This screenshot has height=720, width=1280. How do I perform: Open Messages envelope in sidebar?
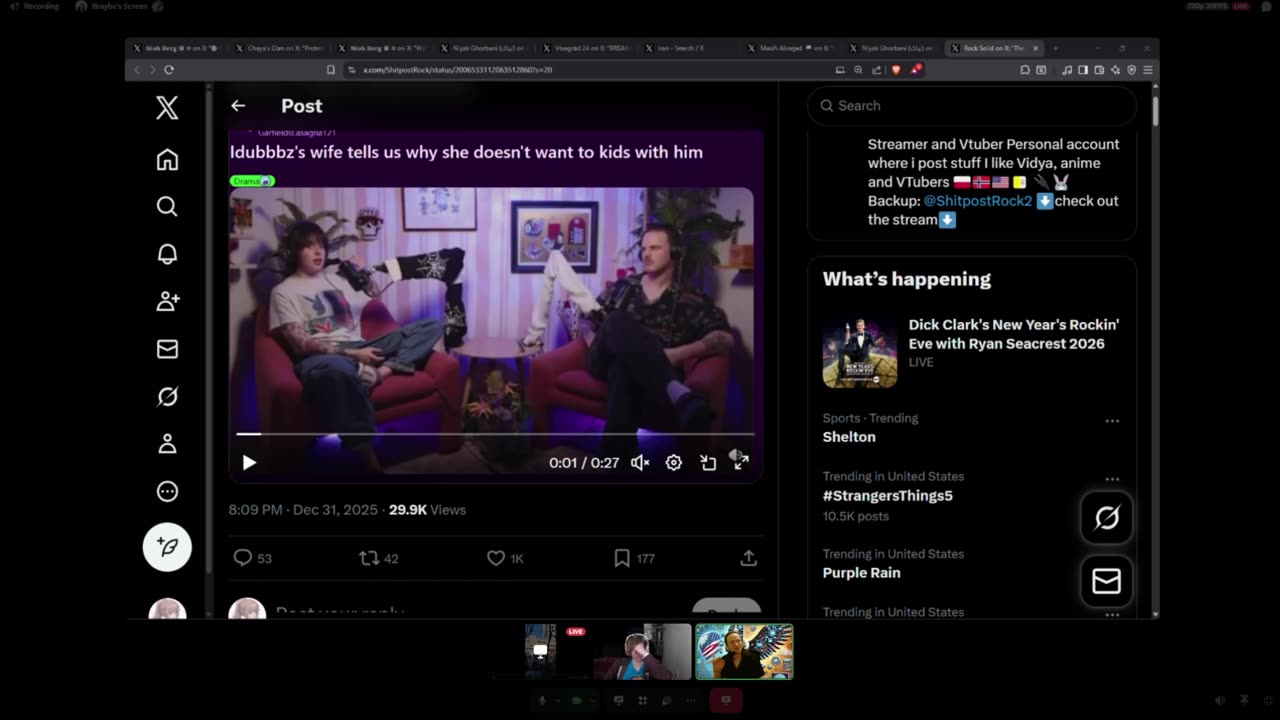[x=167, y=348]
